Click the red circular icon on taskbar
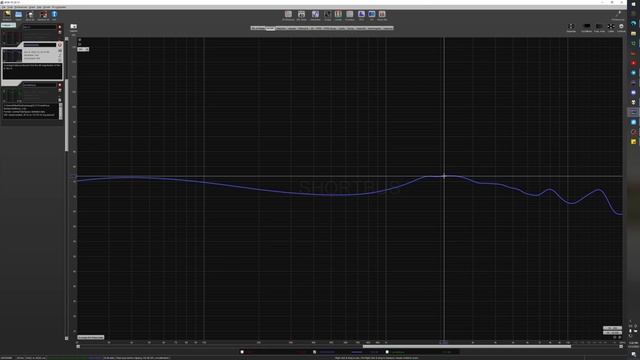This screenshot has height=360, width=640. 633,63
